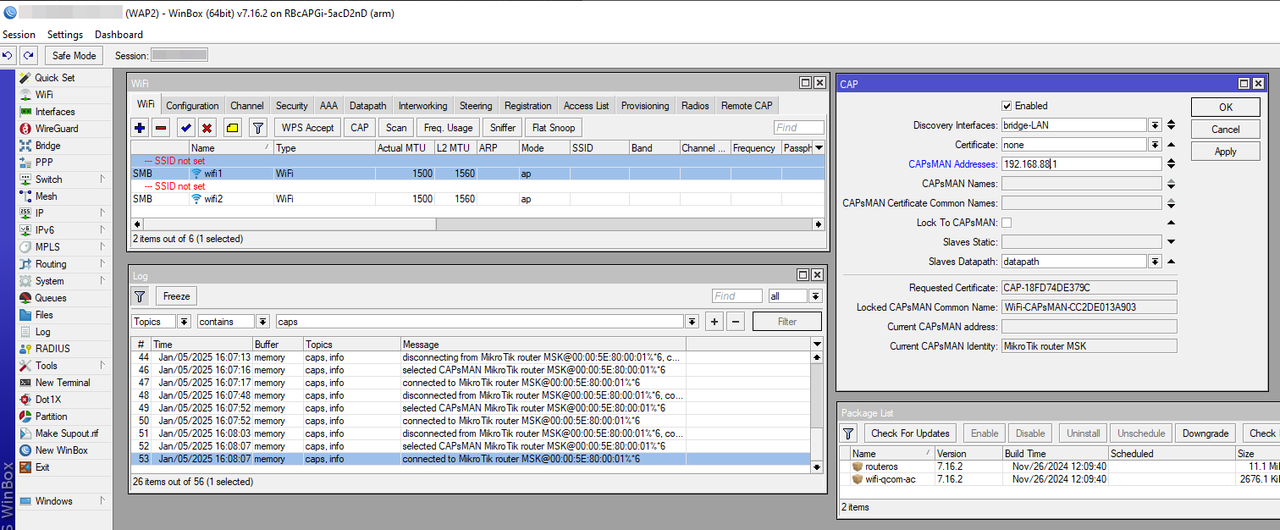Select the routeros package row

1059,467
